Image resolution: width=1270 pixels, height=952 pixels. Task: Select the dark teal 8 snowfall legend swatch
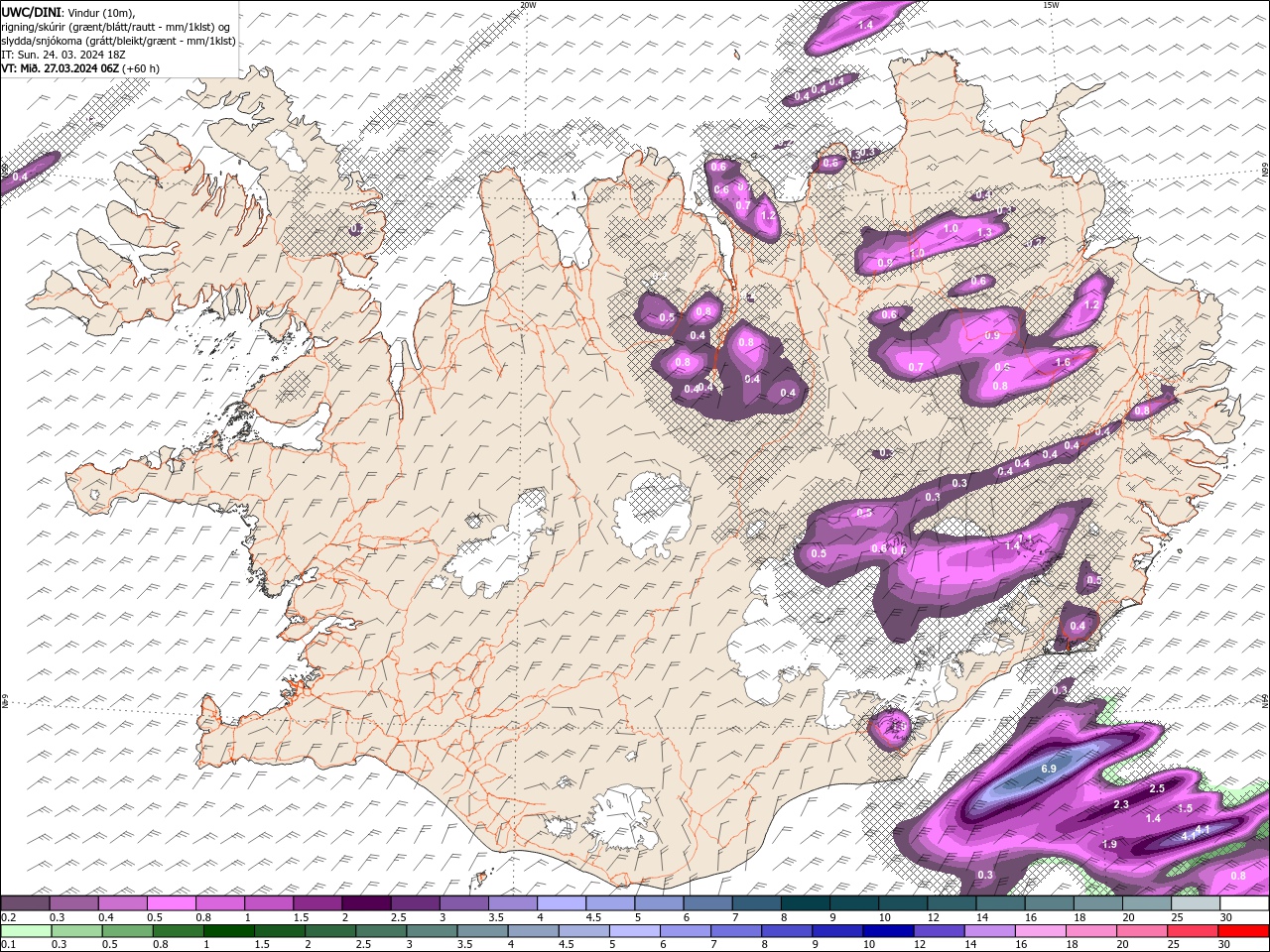pyautogui.click(x=805, y=903)
